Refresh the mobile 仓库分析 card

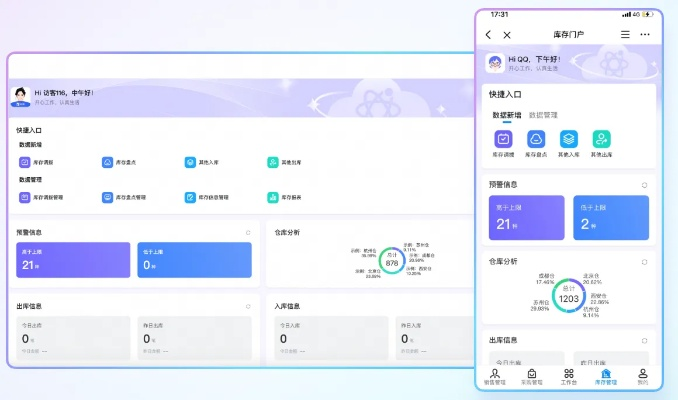[x=644, y=261]
